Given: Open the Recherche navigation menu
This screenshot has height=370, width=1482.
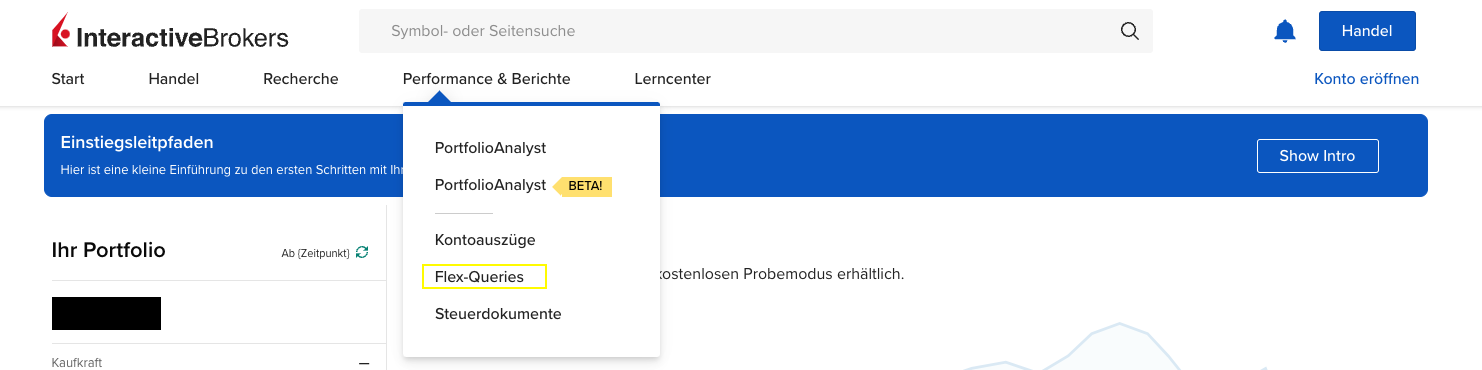Looking at the screenshot, I should 301,79.
